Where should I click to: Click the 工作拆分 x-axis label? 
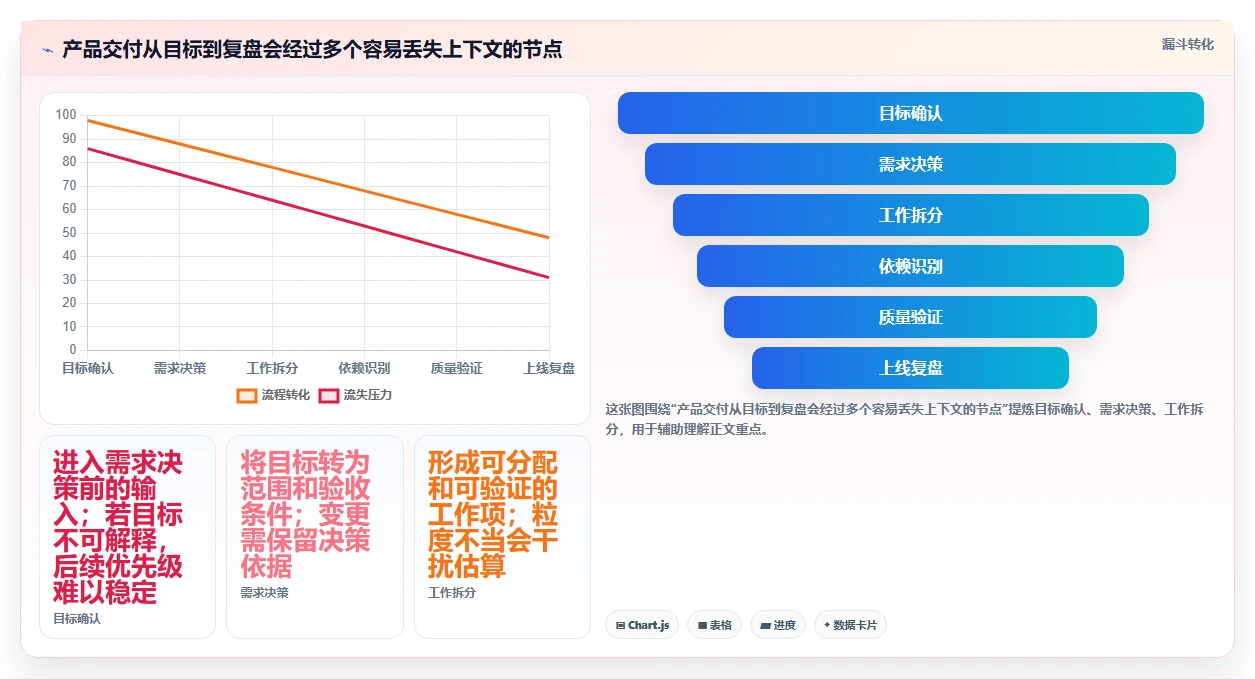tap(272, 368)
